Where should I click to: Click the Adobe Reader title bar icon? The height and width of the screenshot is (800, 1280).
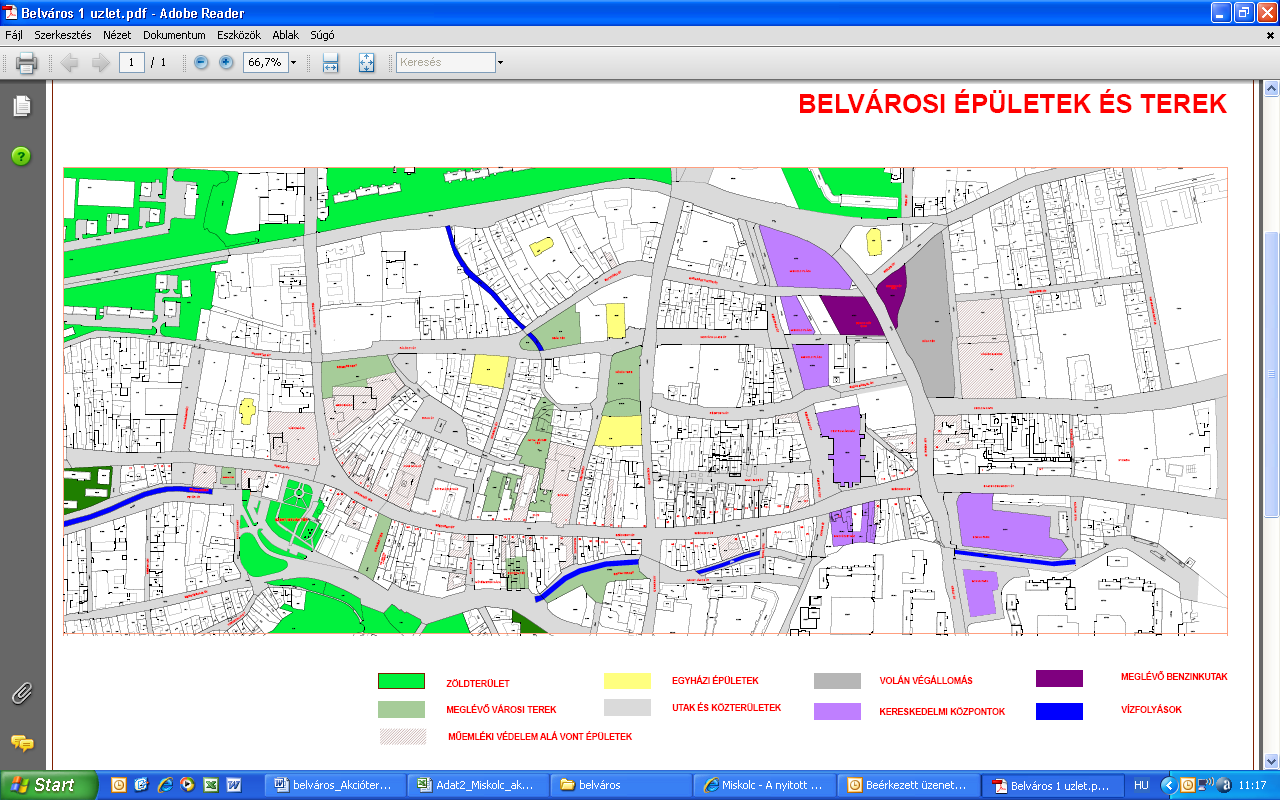pyautogui.click(x=11, y=14)
